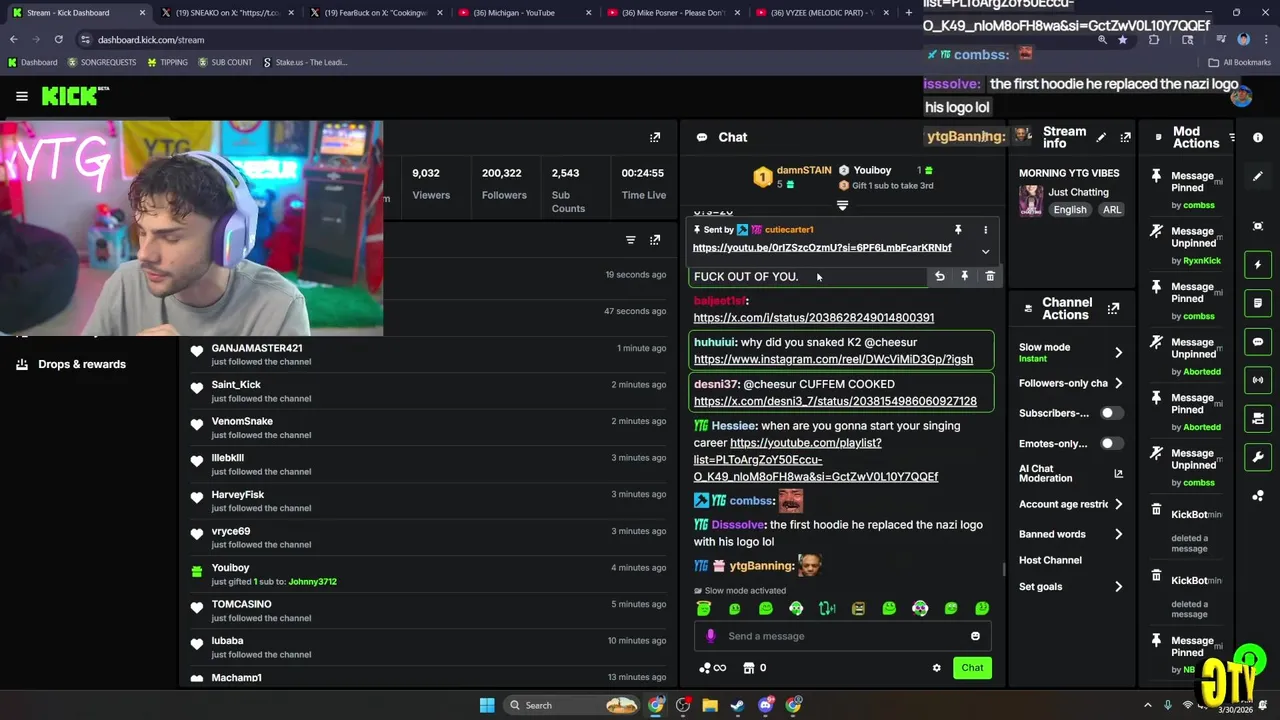Click the first green emote in quick bar
Image resolution: width=1280 pixels, height=720 pixels.
[x=704, y=608]
